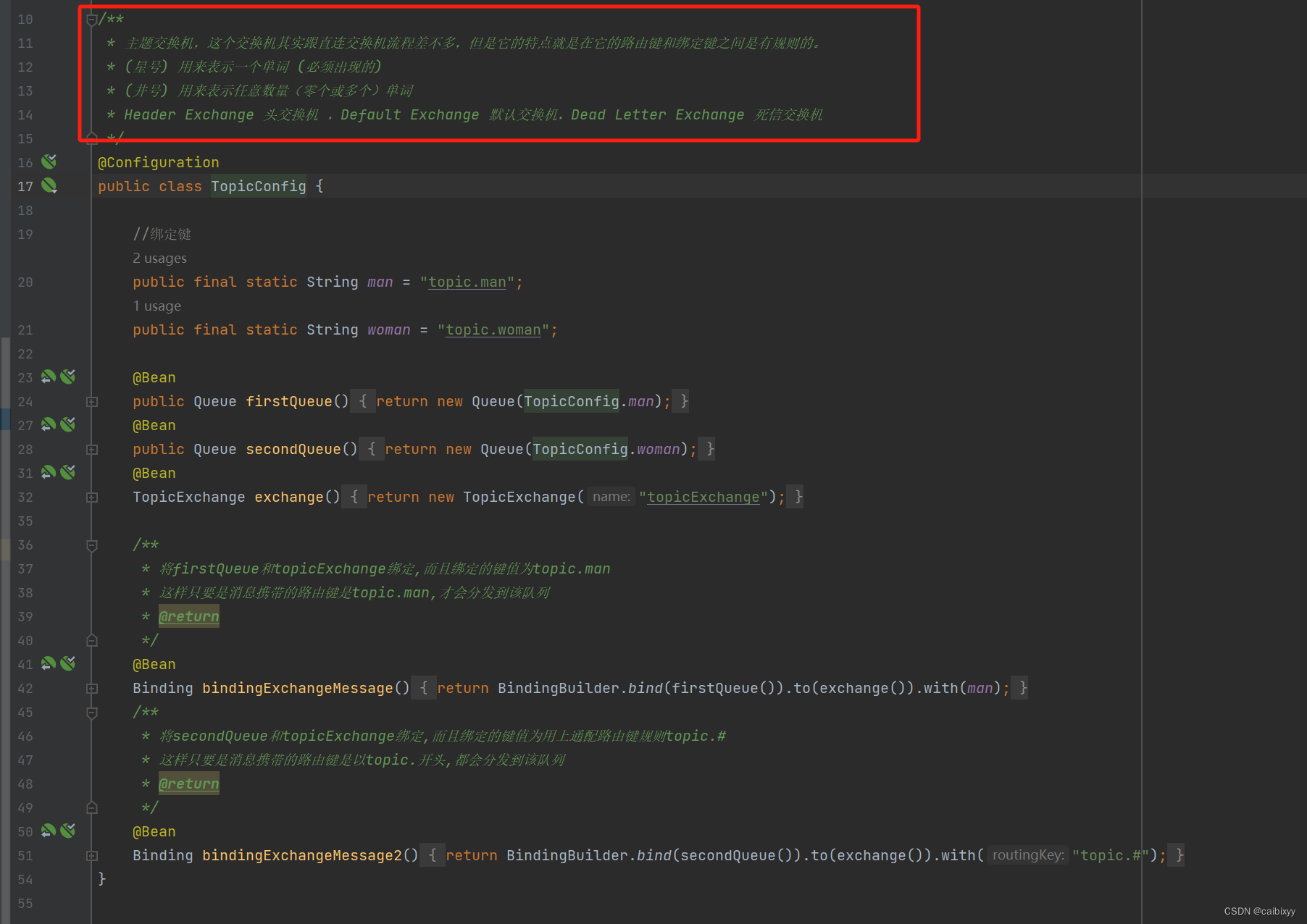Click the arrow bean-dependencies gutter icon on line 50

49,831
